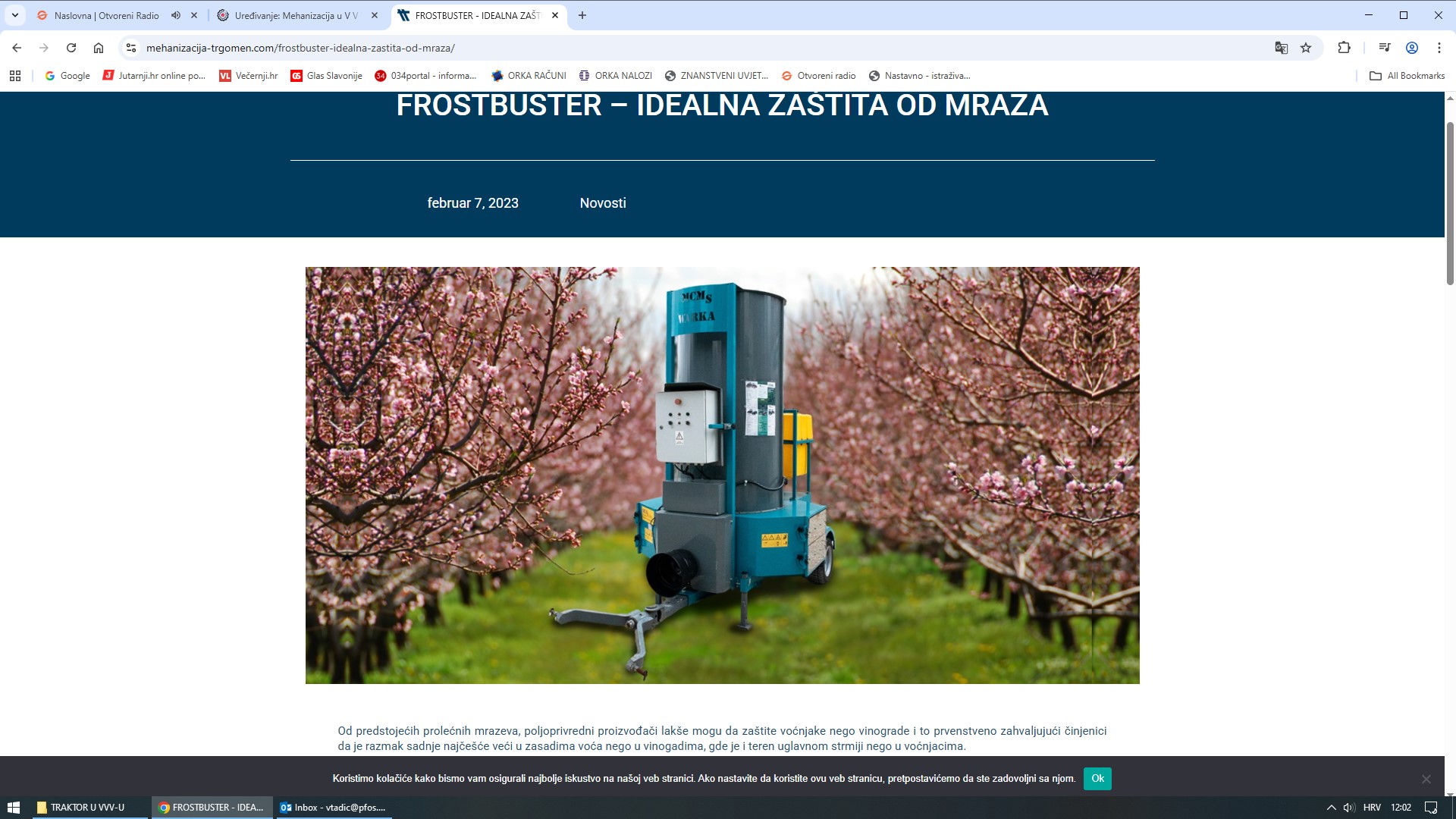Mute the Otvoreni Radio tab audio
The height and width of the screenshot is (819, 1456).
pyautogui.click(x=176, y=15)
